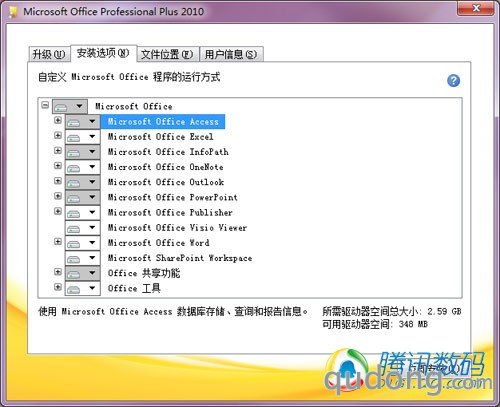Expand the Microsoft Office OneNote node

click(x=58, y=166)
